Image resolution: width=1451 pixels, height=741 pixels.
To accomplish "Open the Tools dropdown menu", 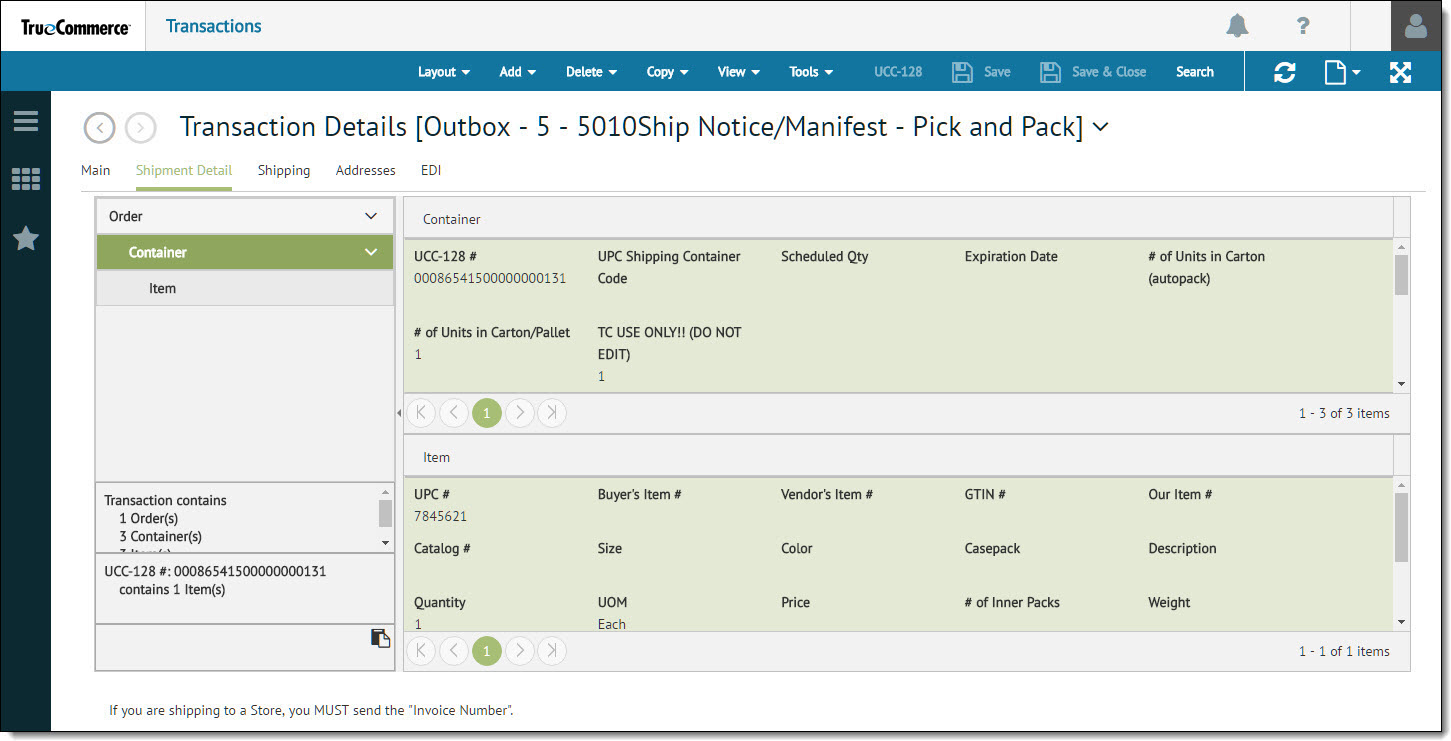I will pos(811,72).
